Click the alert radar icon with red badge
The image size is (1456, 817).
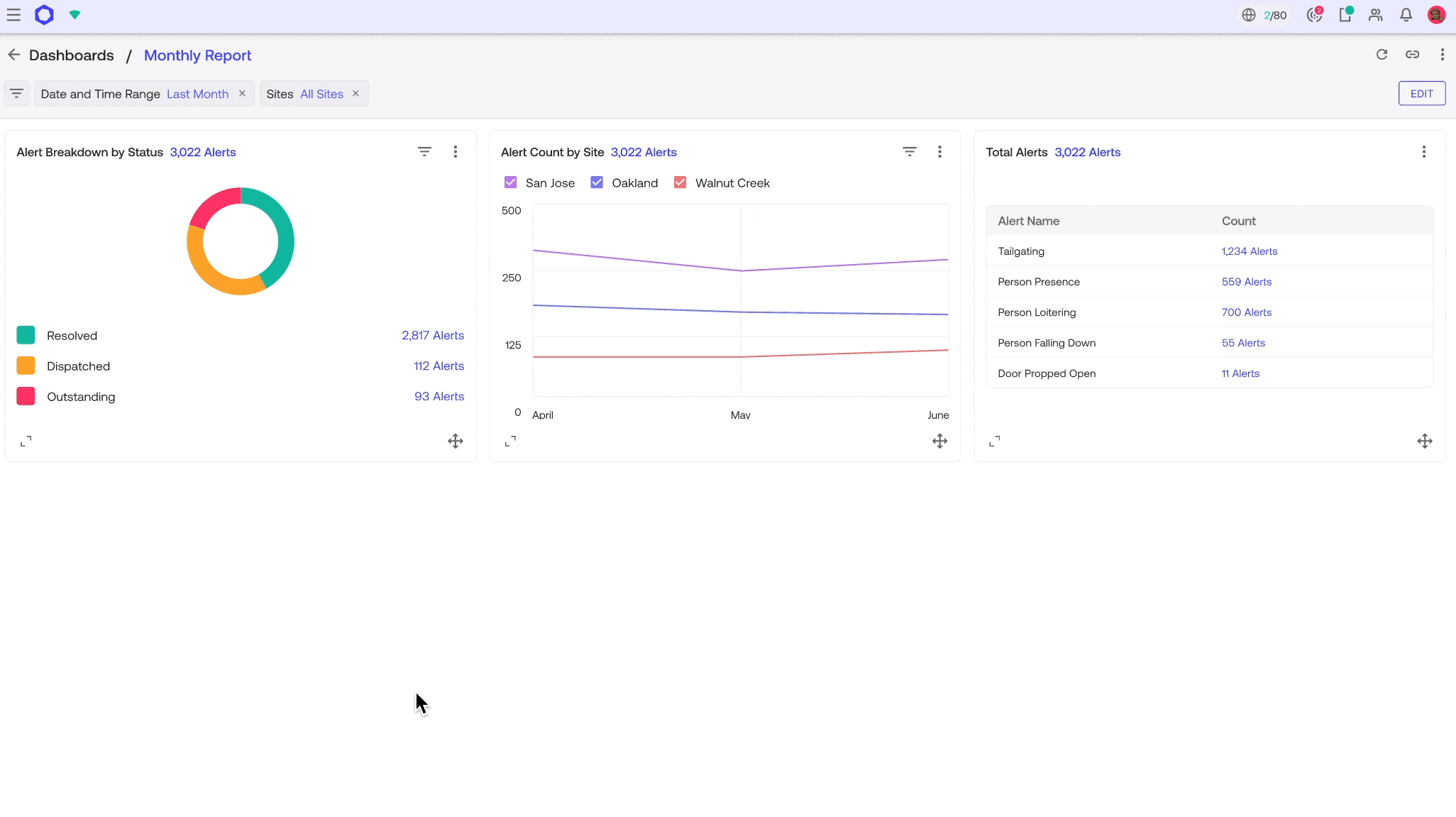point(1315,14)
